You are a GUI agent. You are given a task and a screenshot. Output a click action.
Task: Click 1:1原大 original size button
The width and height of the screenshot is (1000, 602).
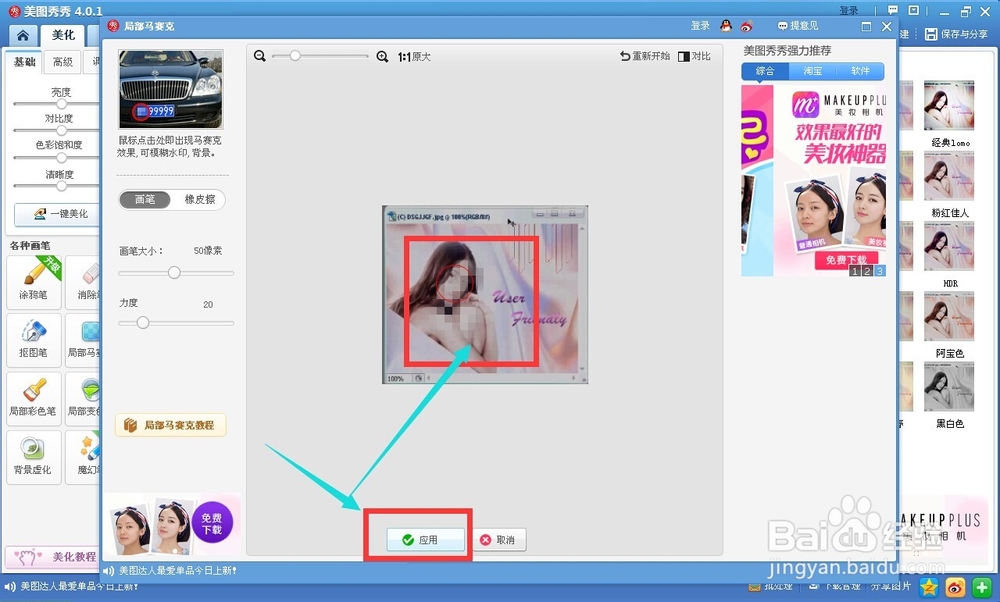414,57
